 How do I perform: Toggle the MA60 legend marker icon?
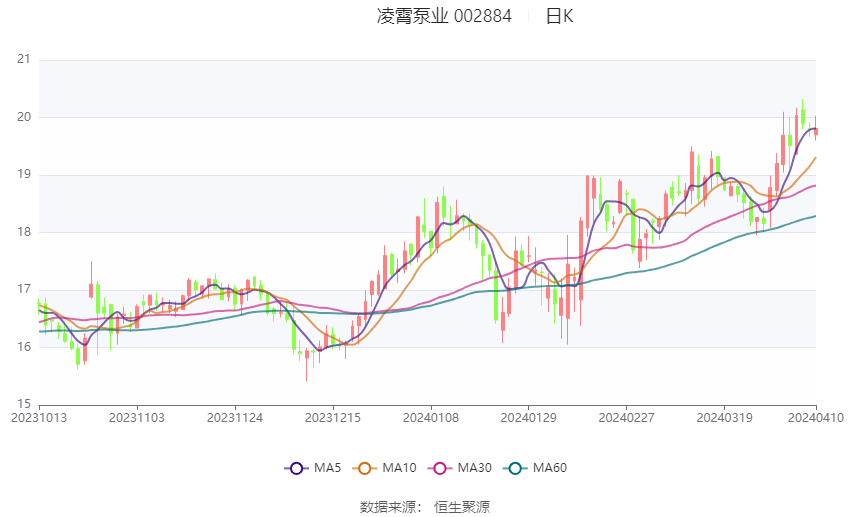point(515,468)
